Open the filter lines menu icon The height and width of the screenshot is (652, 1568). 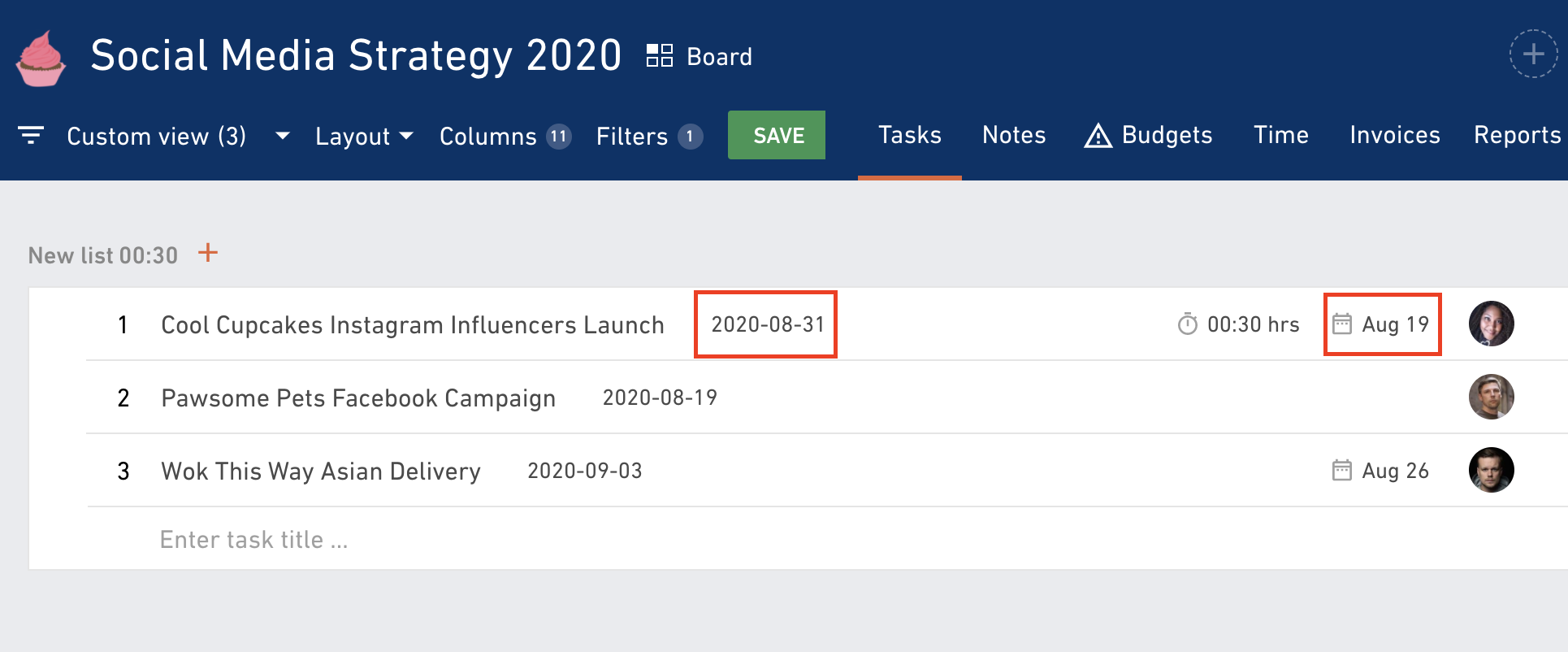point(31,135)
